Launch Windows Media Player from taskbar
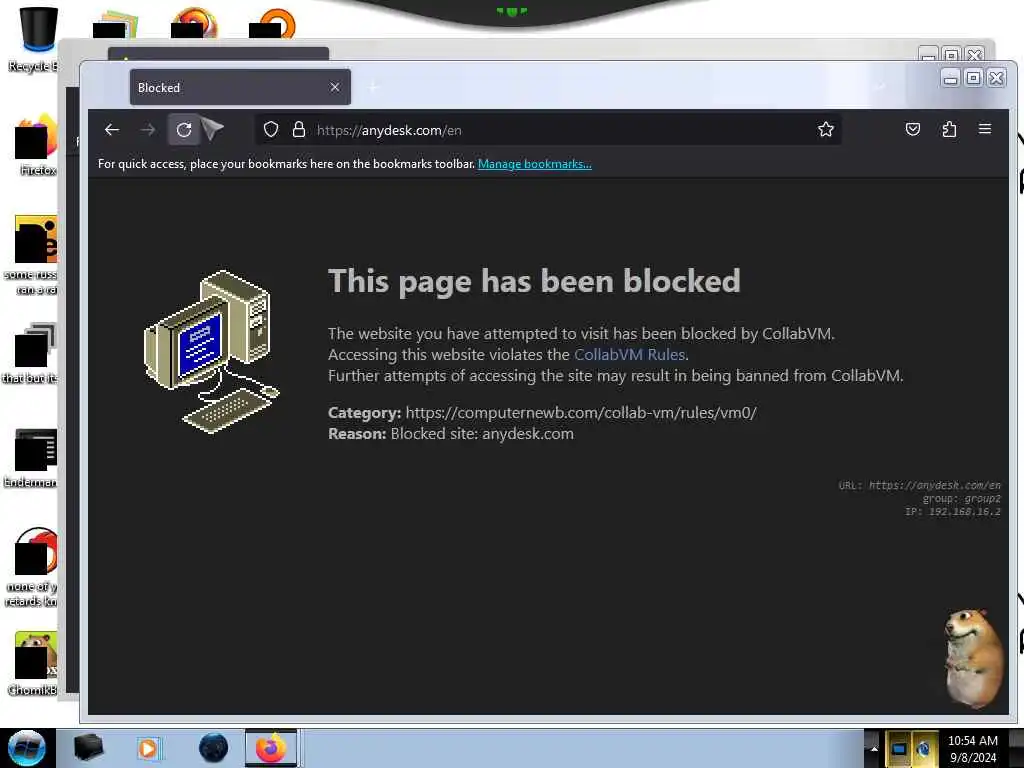 148,748
